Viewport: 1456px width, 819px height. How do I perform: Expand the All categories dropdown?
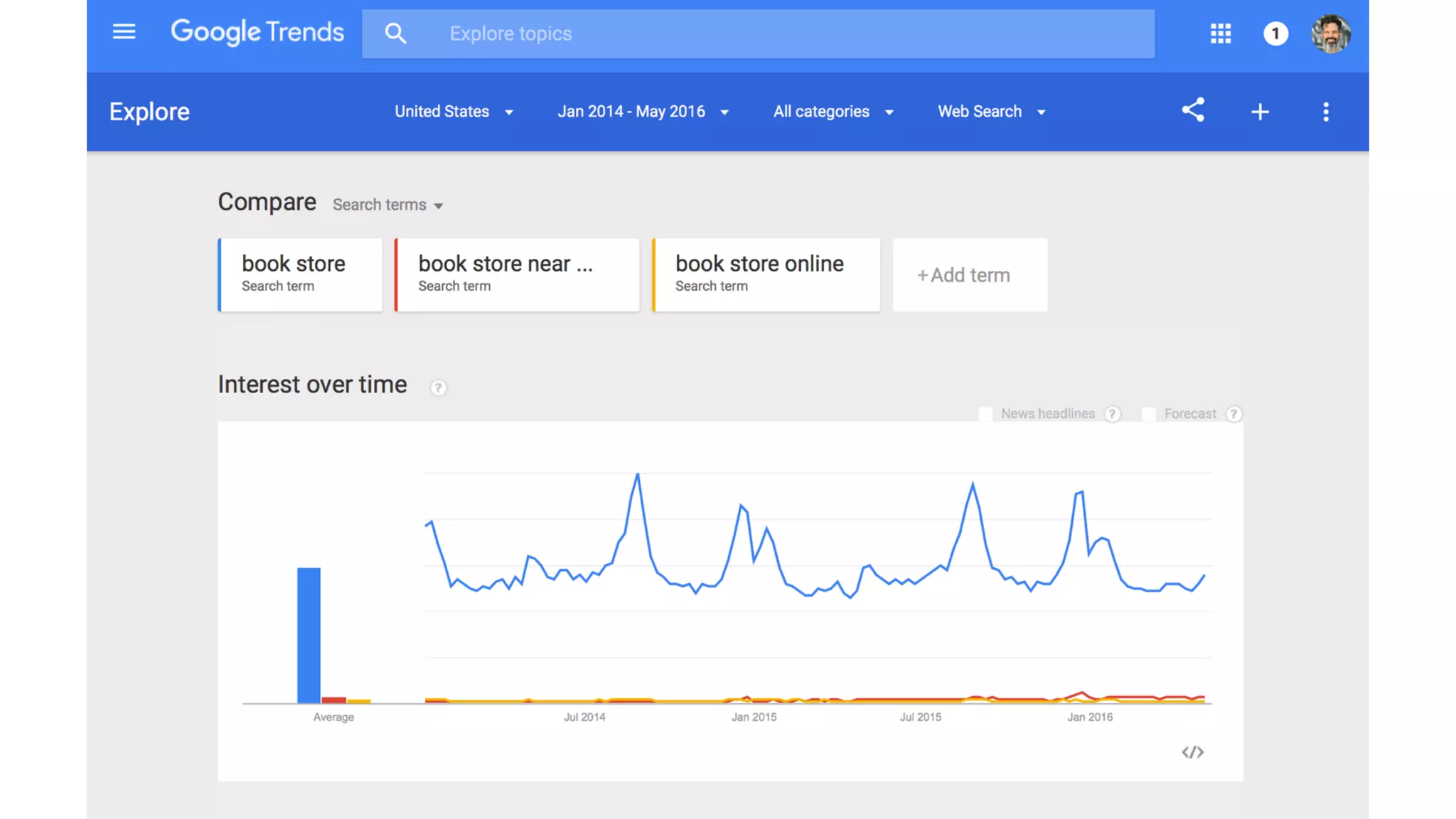(833, 112)
